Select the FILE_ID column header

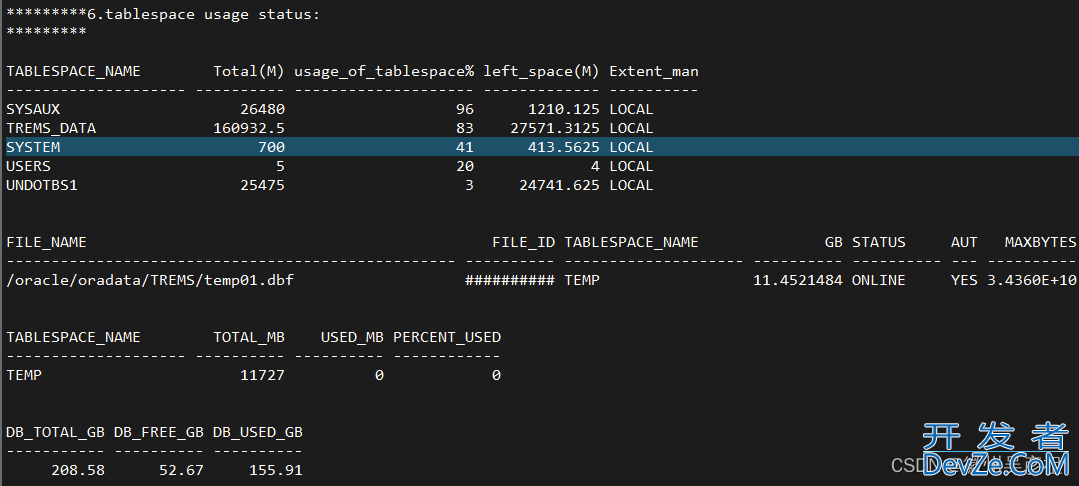[523, 242]
